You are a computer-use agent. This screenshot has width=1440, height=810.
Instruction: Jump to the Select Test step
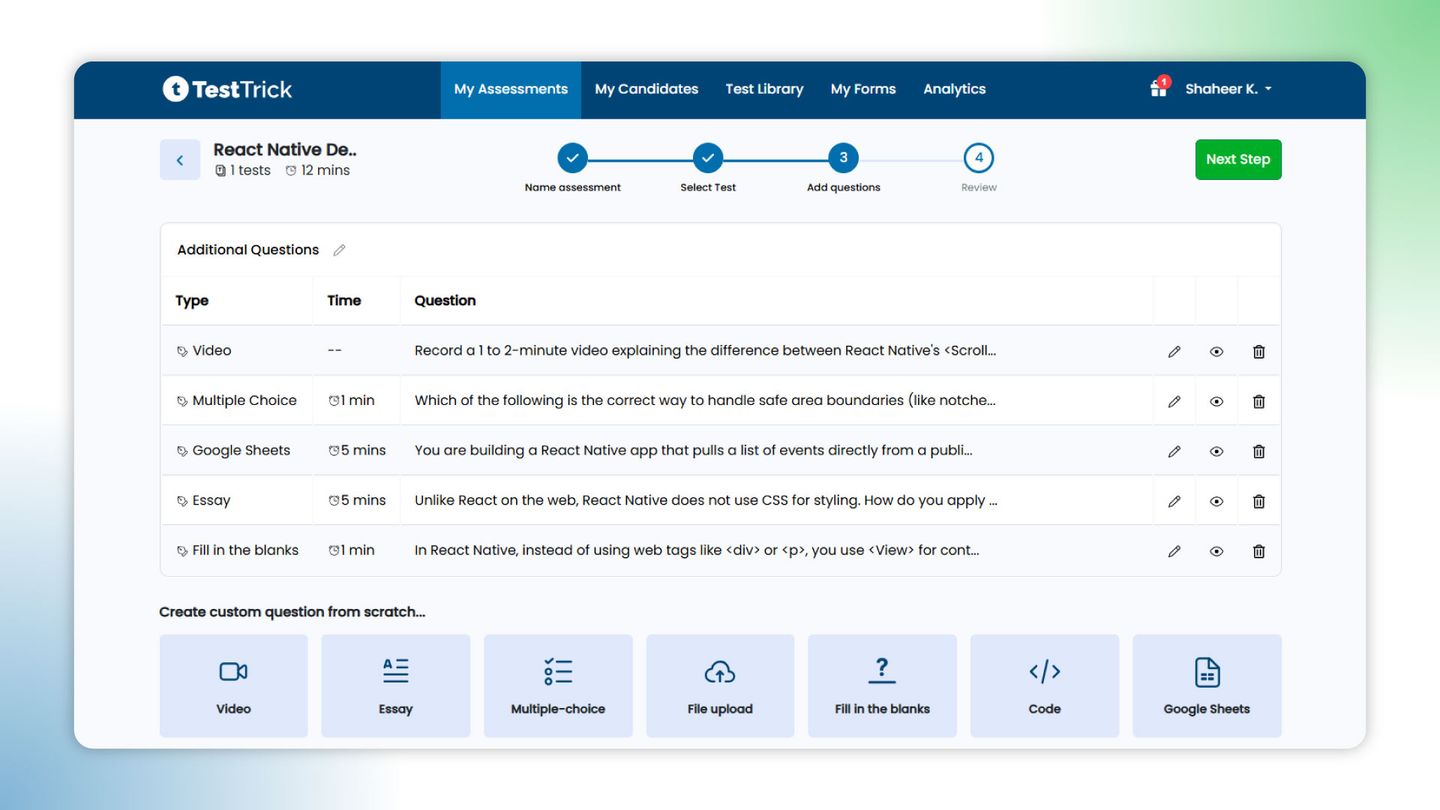click(x=708, y=158)
